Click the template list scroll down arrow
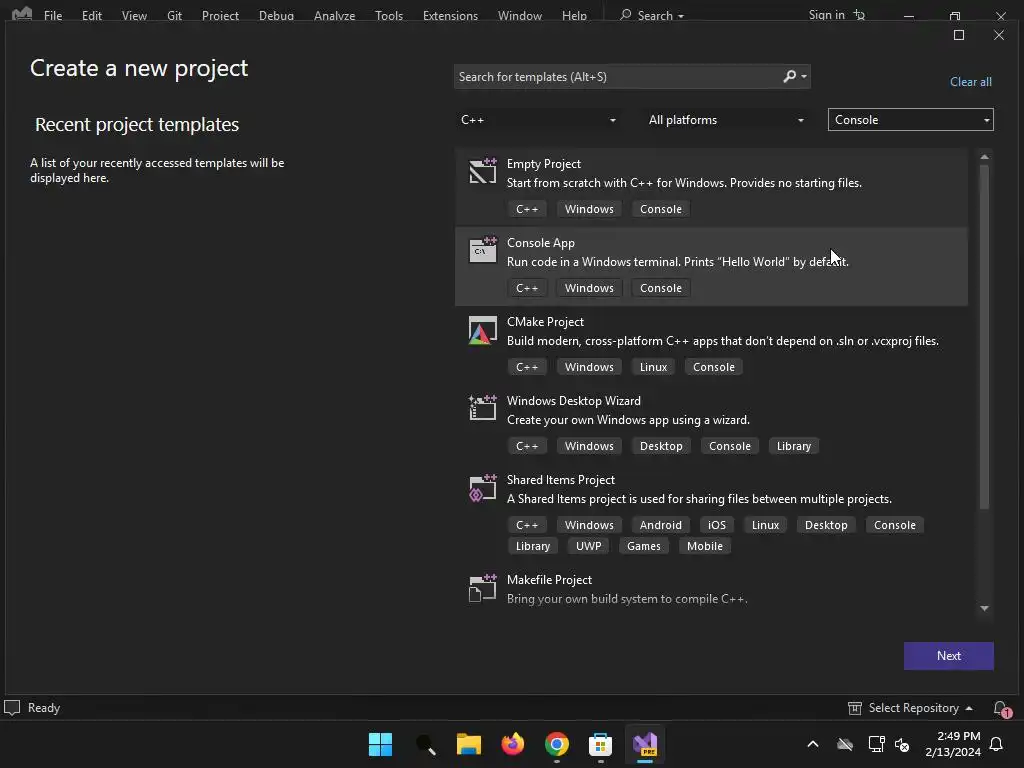 tap(984, 608)
